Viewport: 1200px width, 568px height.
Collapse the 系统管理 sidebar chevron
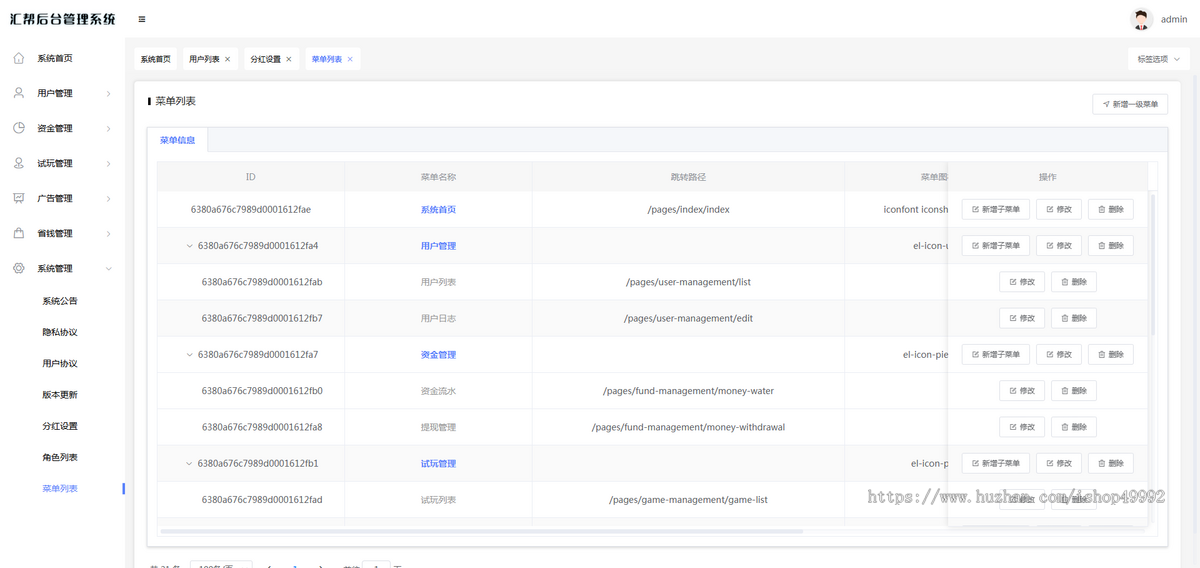(x=109, y=269)
